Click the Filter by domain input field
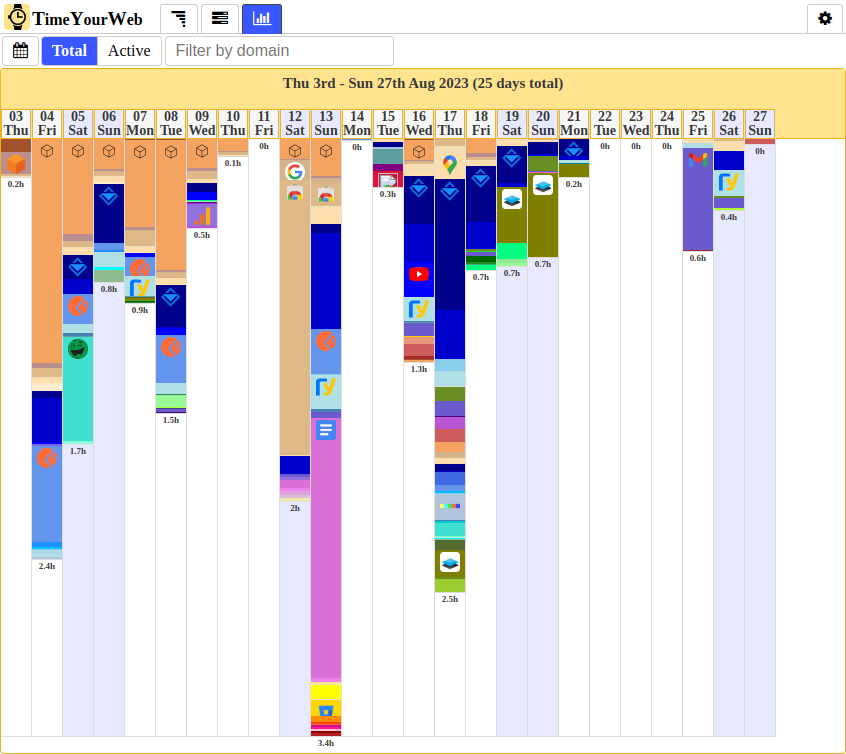Screen dimensions: 846x754 tap(280, 50)
